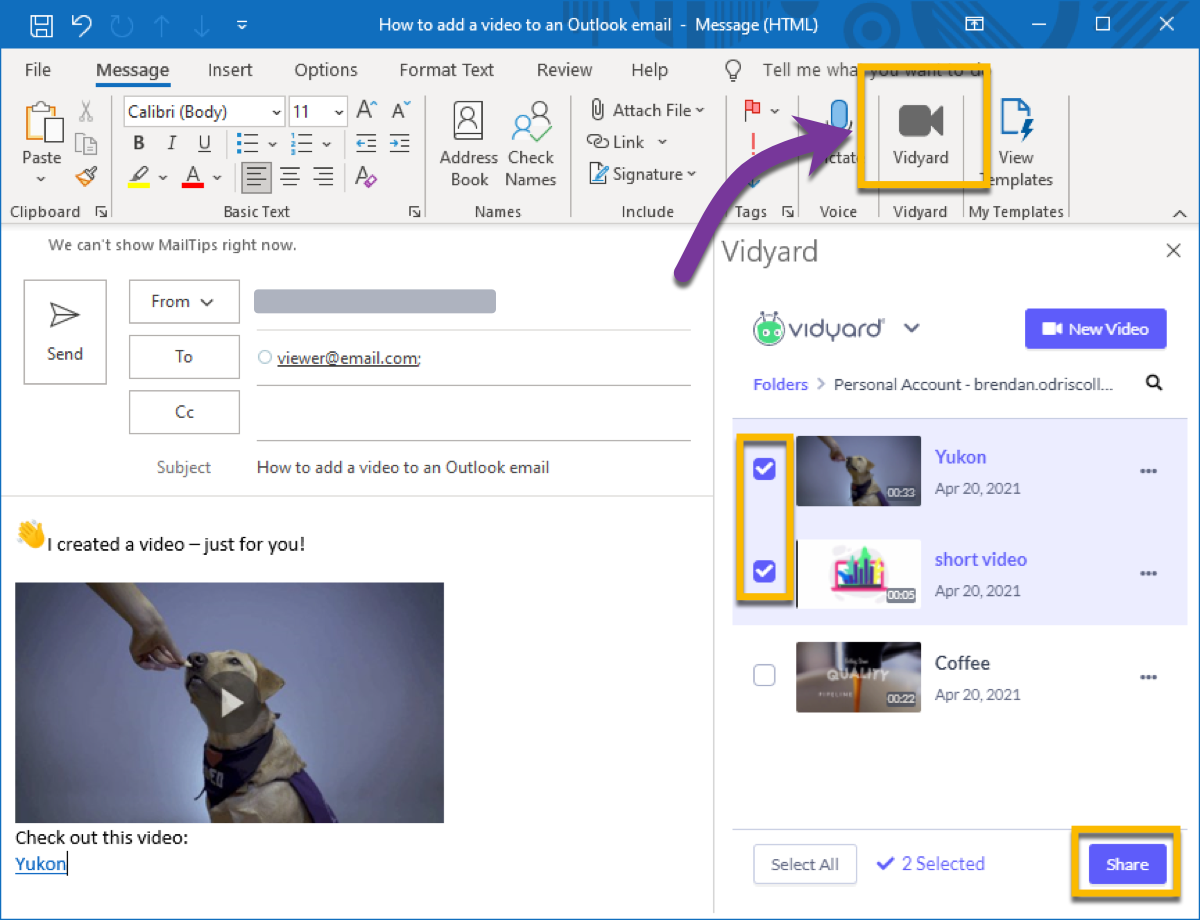Screen dimensions: 1200x920
Task: Open the Basic Text dialog launcher
Action: click(x=415, y=212)
